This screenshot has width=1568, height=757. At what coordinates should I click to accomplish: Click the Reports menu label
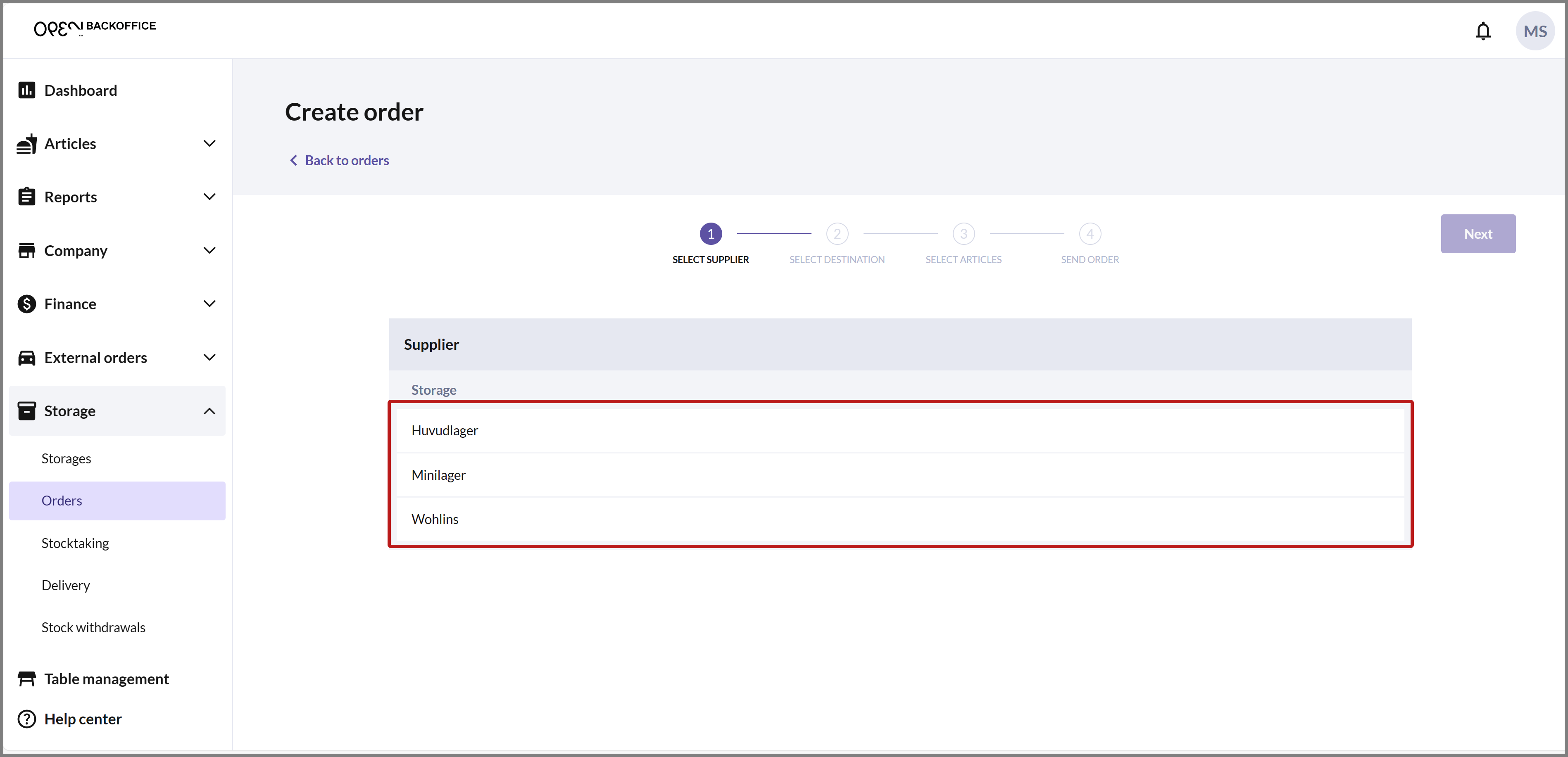tap(71, 197)
